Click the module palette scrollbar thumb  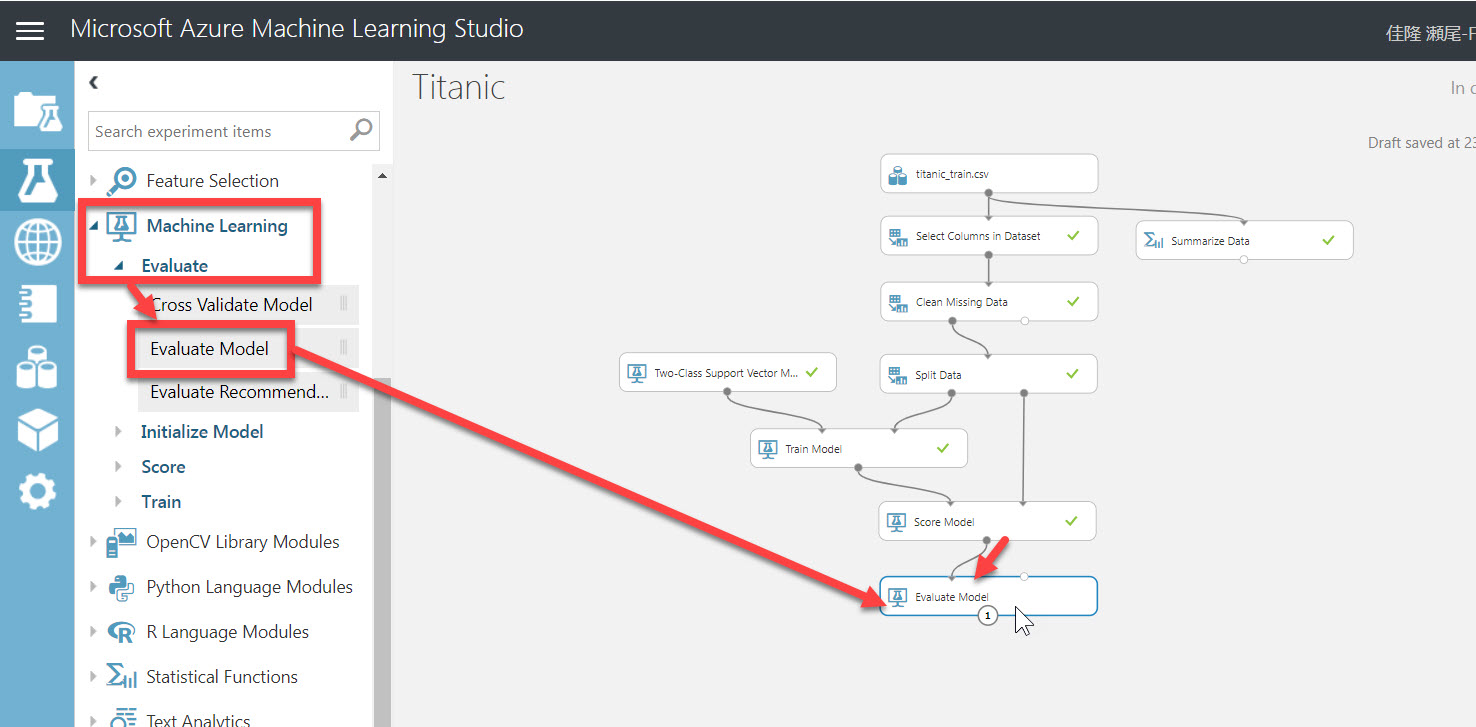pyautogui.click(x=382, y=552)
